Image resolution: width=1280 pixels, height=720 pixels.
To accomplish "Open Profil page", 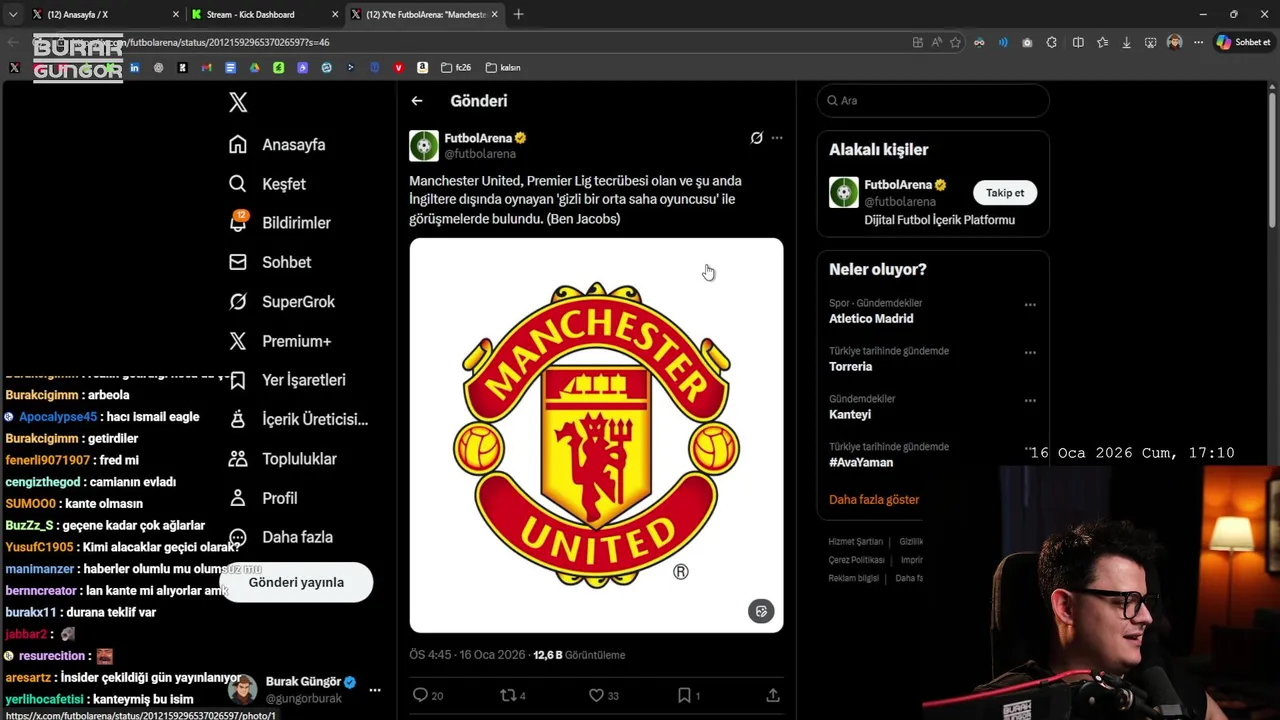I will (x=262, y=498).
